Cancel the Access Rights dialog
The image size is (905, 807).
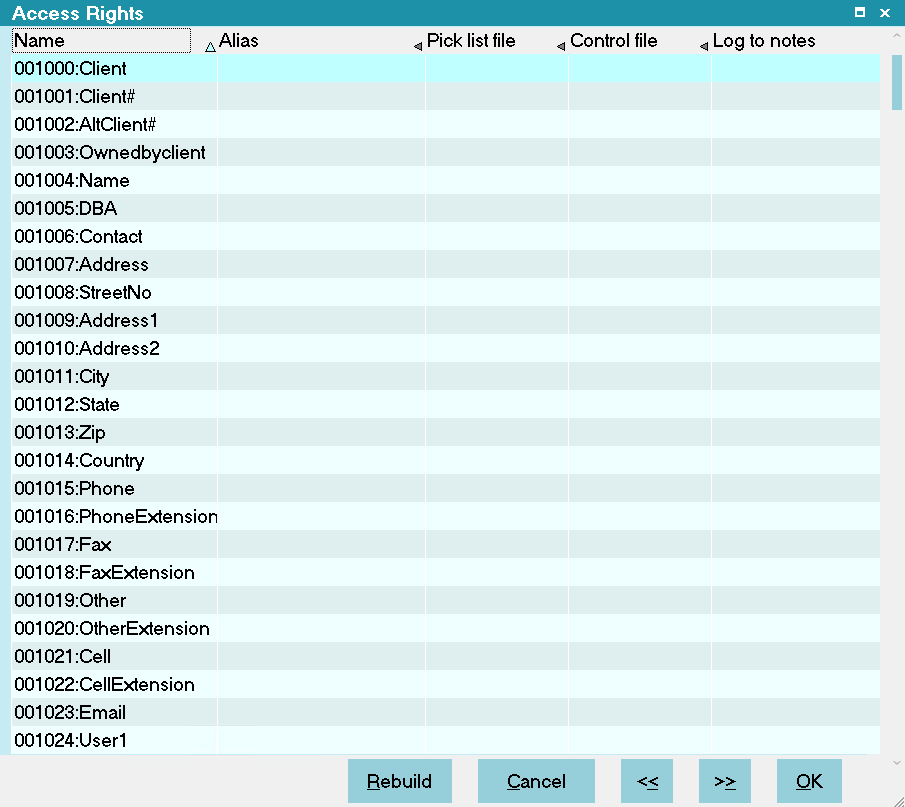pos(536,781)
